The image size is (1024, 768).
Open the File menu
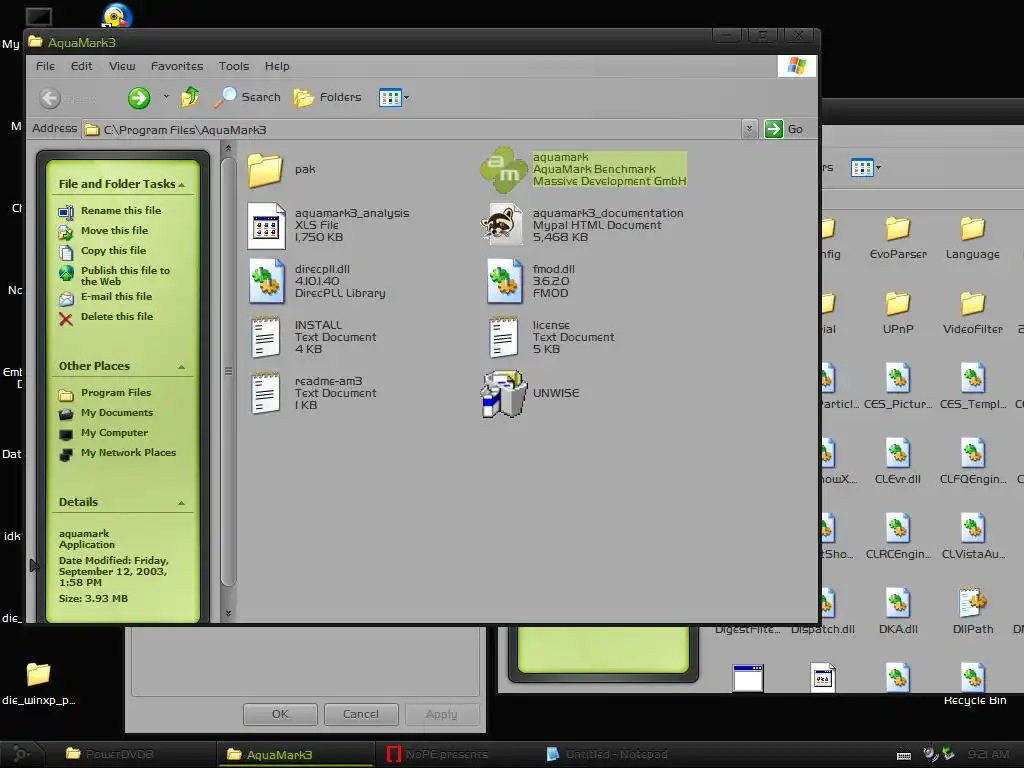(x=45, y=66)
